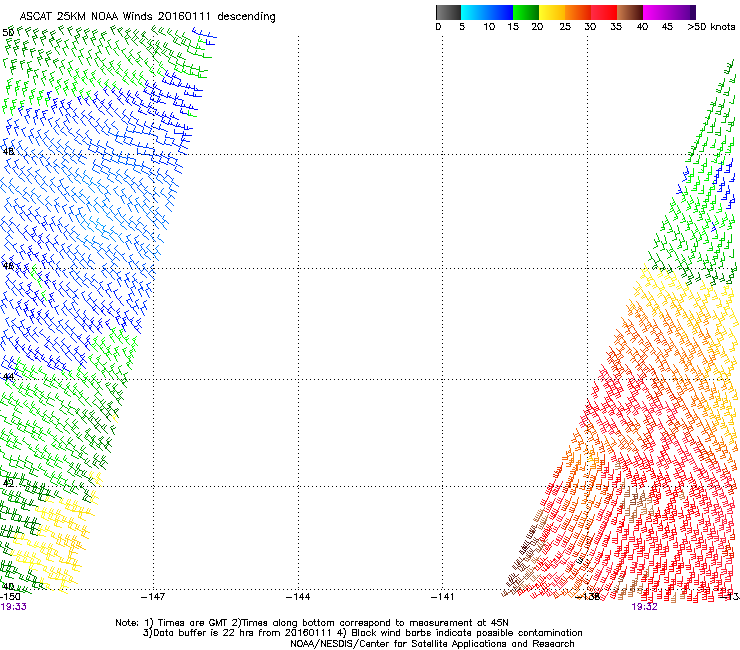The width and height of the screenshot is (740, 650).
Task: Click the '42' latitude label
Action: click(x=8, y=483)
